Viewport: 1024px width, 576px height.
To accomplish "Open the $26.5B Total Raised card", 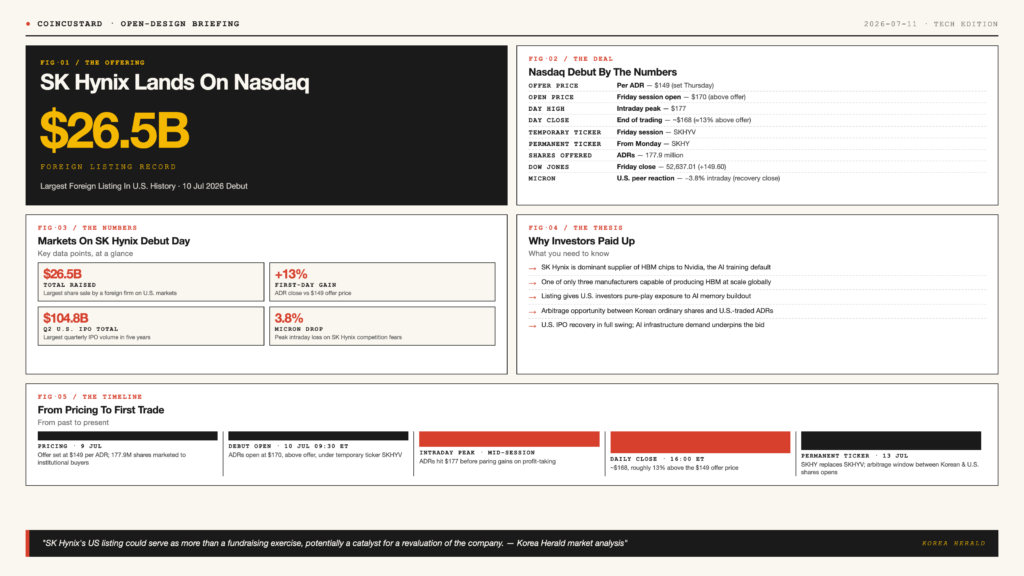I will pyautogui.click(x=151, y=282).
